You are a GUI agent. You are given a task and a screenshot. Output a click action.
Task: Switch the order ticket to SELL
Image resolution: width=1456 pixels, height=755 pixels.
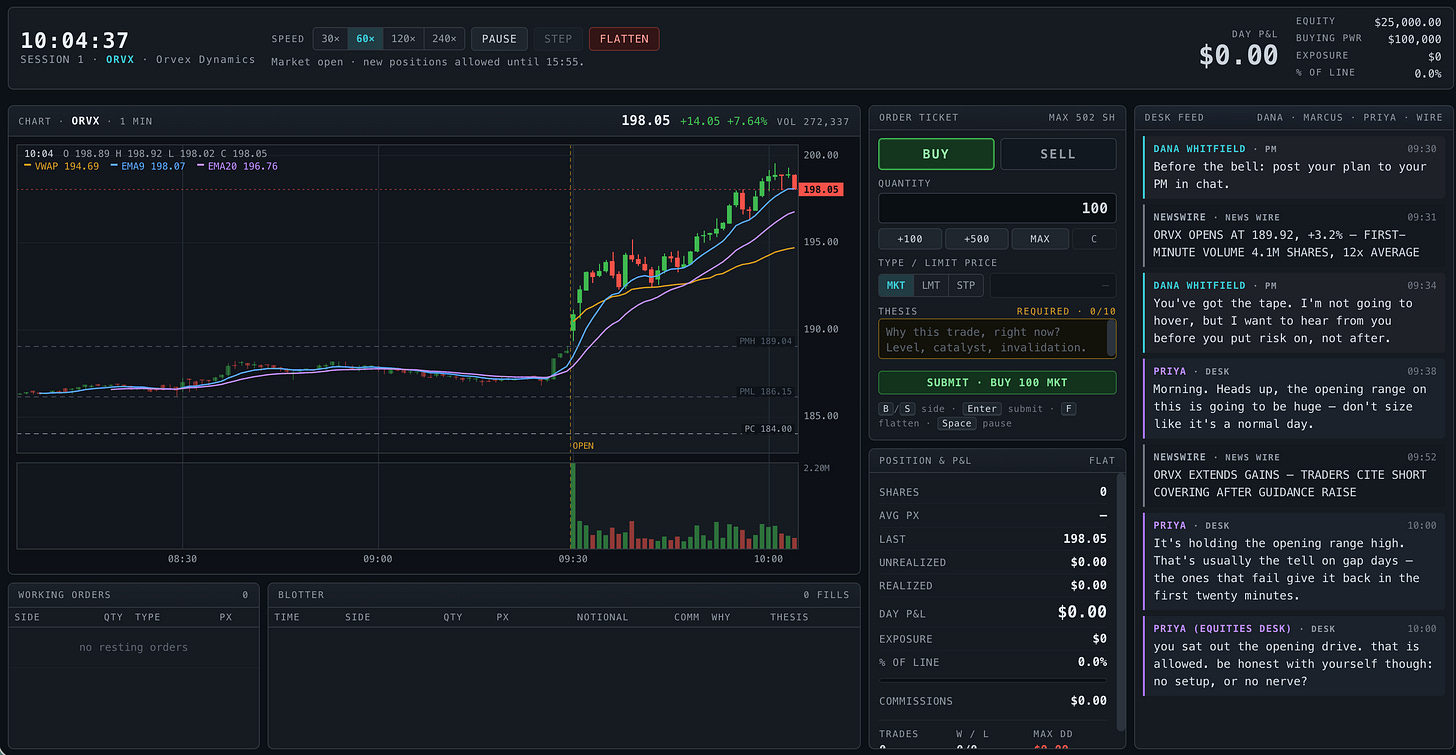tap(1058, 154)
